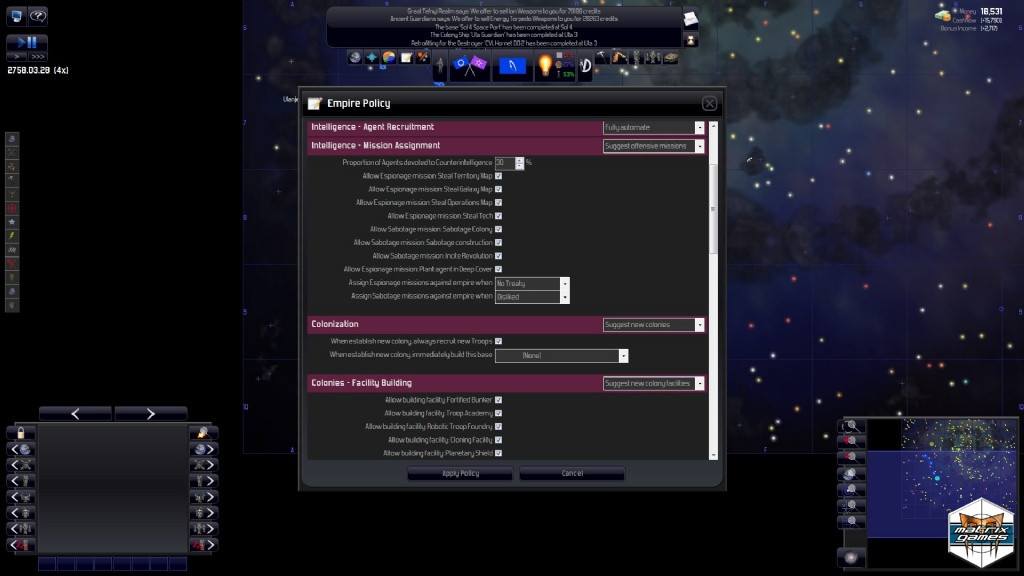Viewport: 1024px width, 576px height.
Task: Click the hourglass icon beside message log
Action: 690,40
